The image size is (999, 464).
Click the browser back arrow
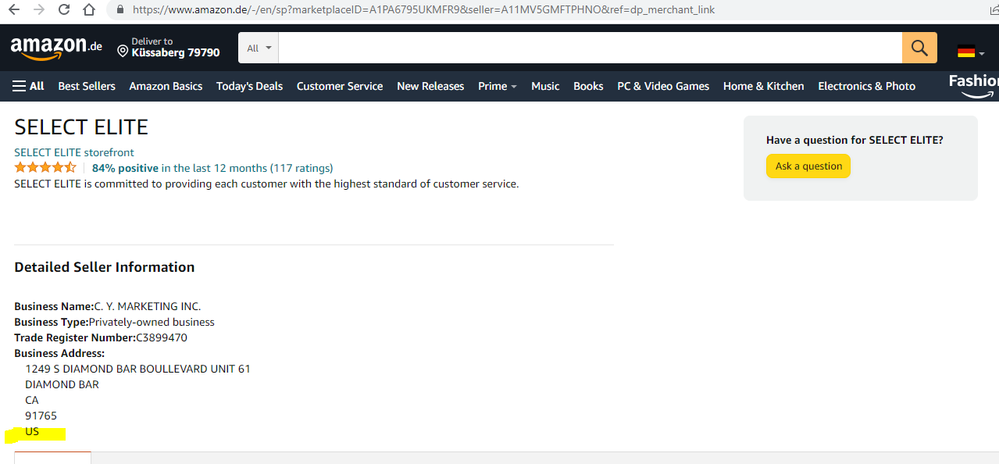click(x=13, y=10)
